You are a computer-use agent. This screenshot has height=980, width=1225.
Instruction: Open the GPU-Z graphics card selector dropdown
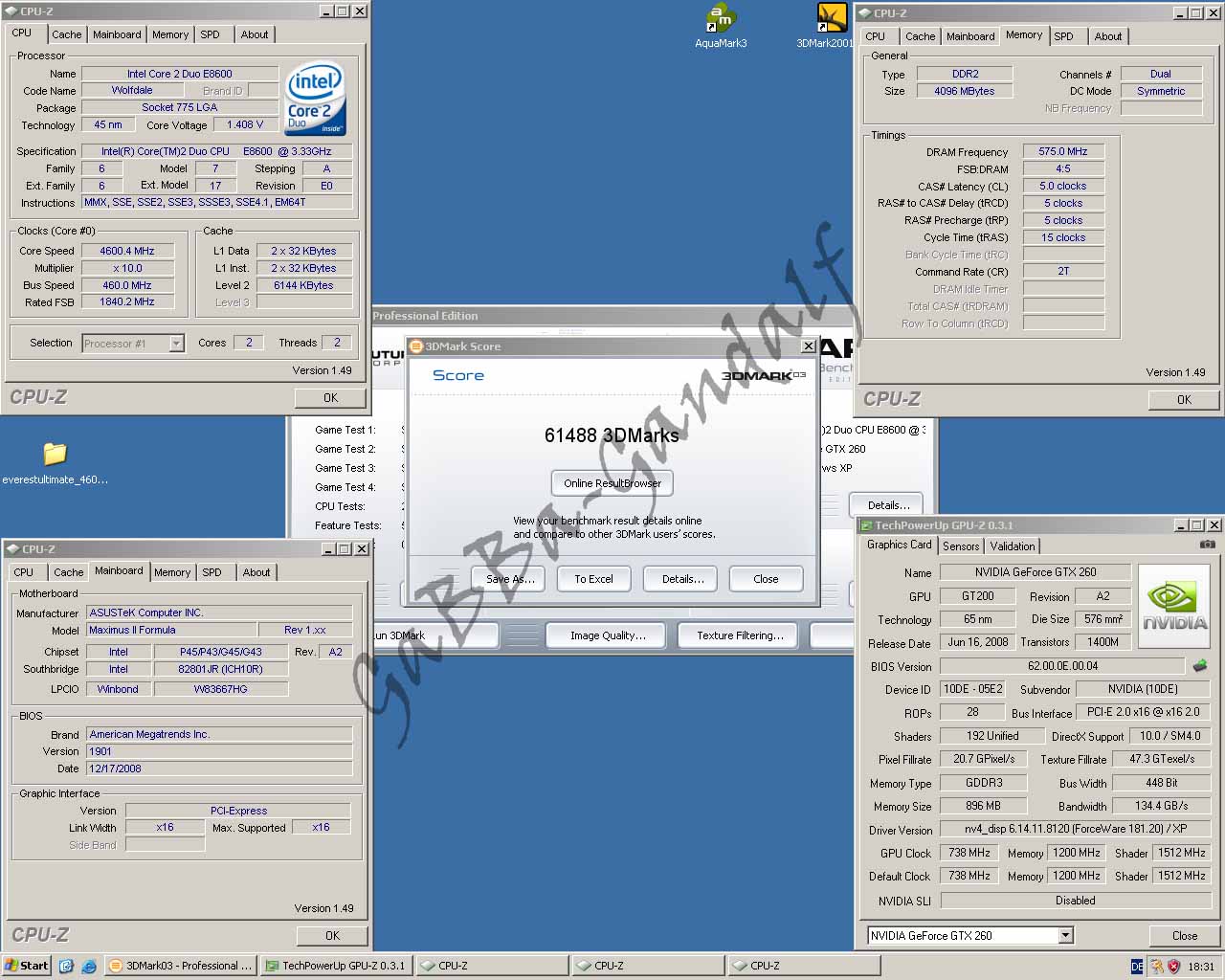1065,936
